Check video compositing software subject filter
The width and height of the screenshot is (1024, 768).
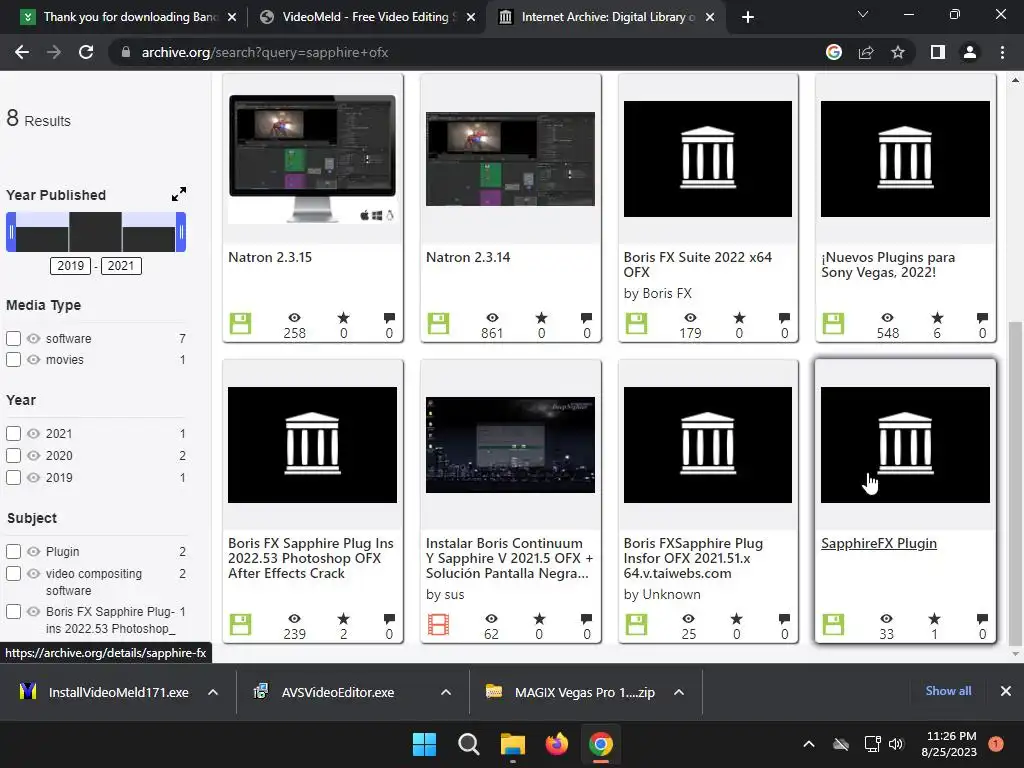(14, 573)
